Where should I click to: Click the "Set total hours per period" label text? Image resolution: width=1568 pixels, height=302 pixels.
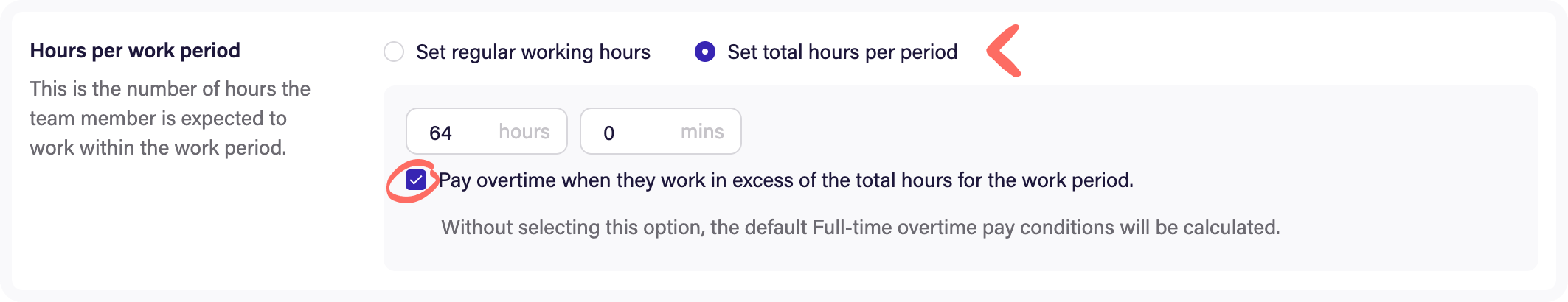point(842,52)
